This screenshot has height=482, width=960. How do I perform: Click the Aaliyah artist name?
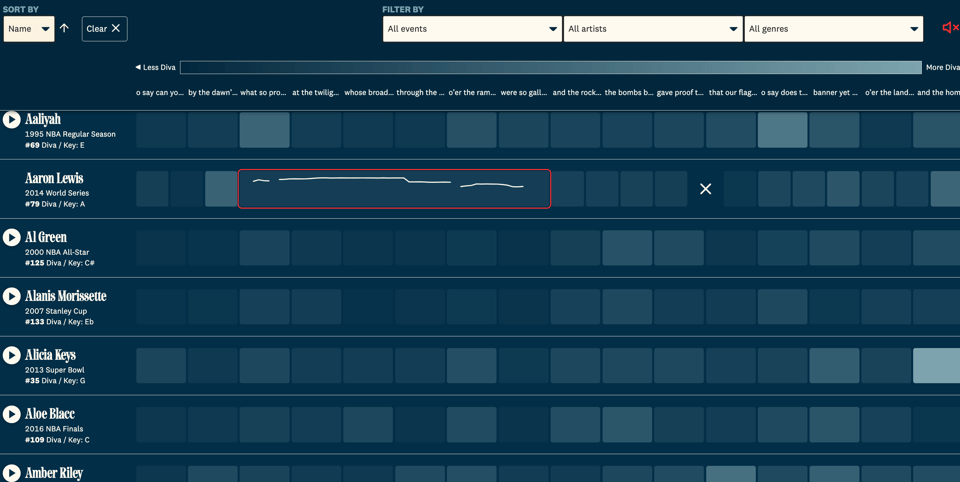point(43,119)
